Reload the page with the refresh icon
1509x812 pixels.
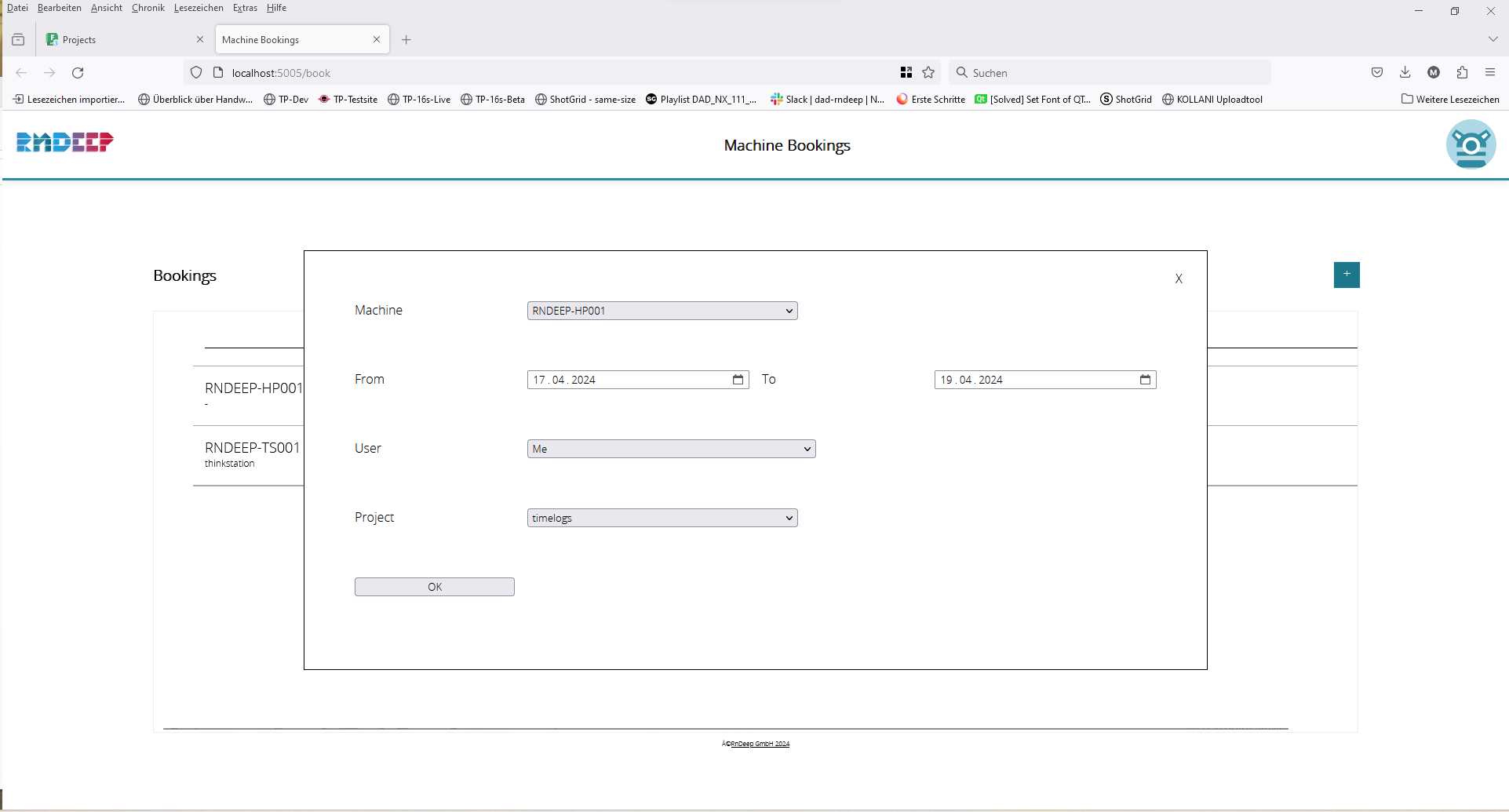(x=78, y=73)
